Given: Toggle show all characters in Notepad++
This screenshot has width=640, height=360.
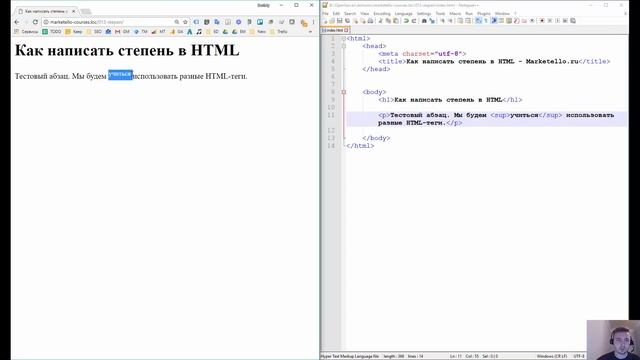Looking at the screenshot, I should coord(486,20).
